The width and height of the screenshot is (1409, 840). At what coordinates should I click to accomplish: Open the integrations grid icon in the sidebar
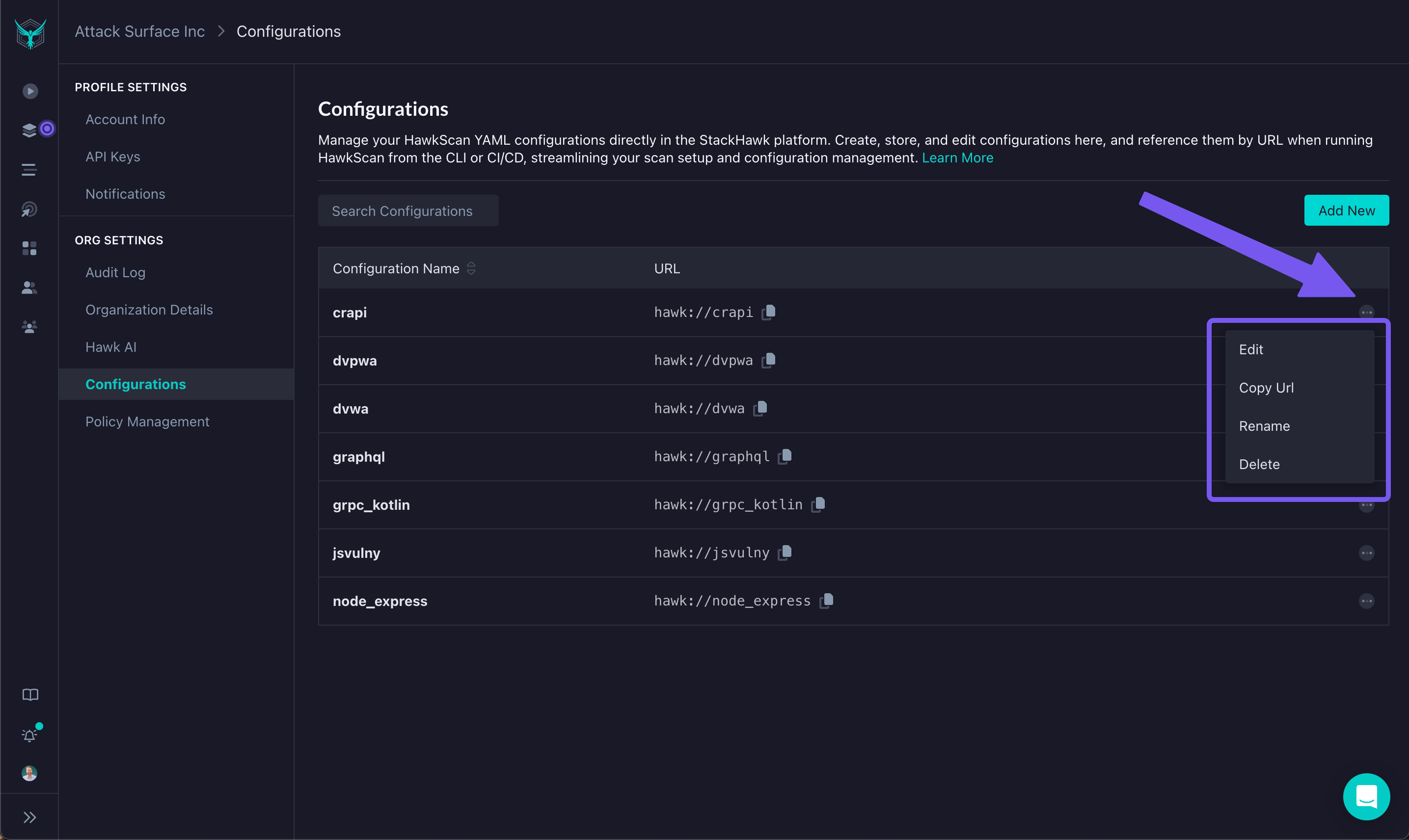point(29,247)
